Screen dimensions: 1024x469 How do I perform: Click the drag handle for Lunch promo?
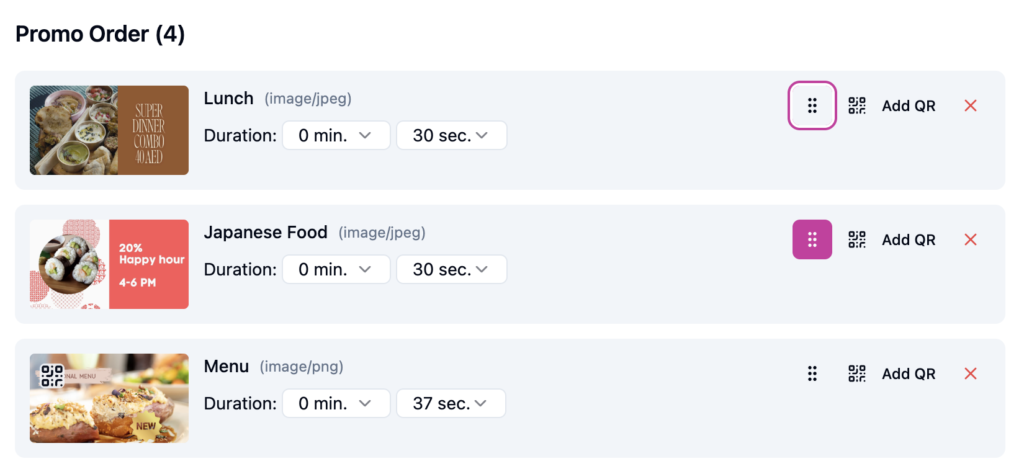(812, 106)
